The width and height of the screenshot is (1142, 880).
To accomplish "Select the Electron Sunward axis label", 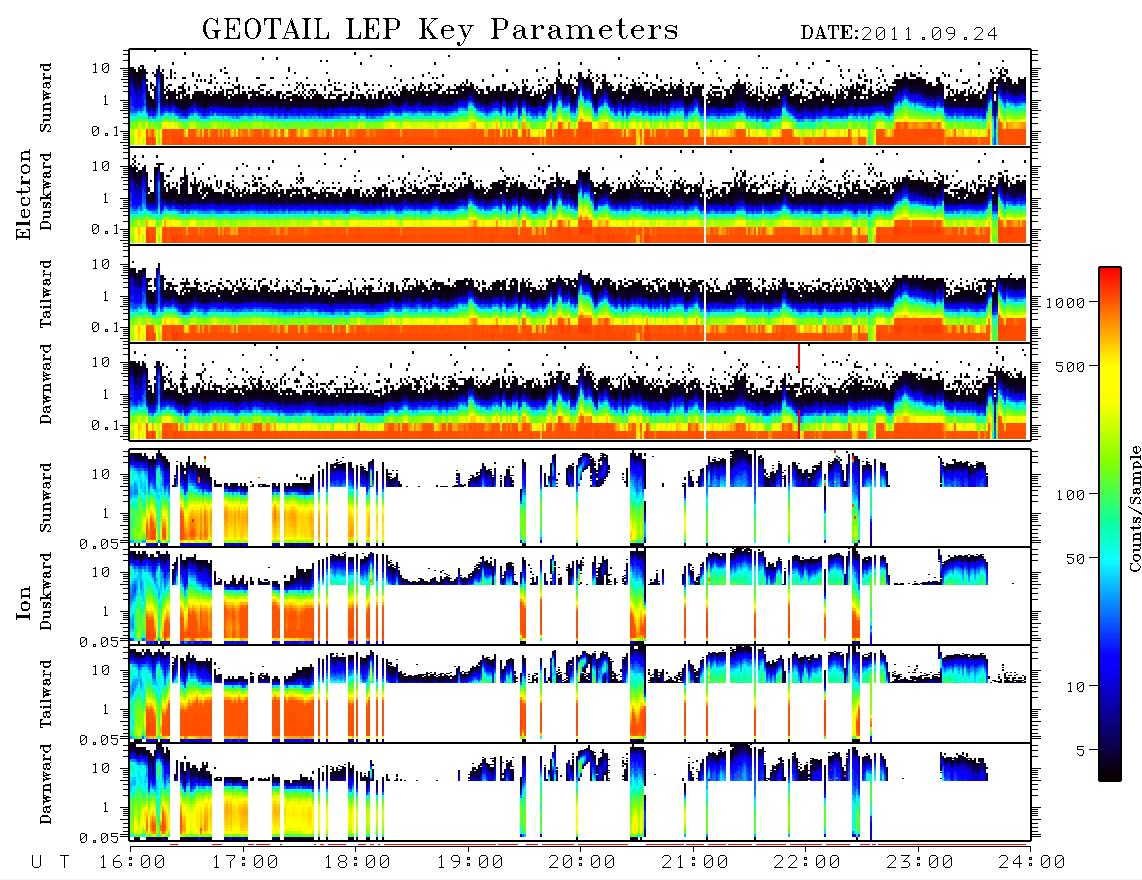I will tap(46, 98).
